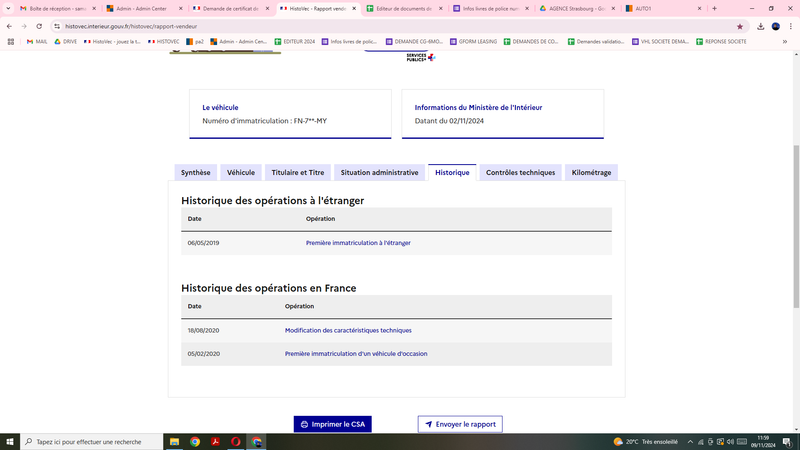Open the EDITEUR 2024 bookmark
The height and width of the screenshot is (450, 800).
click(x=294, y=42)
